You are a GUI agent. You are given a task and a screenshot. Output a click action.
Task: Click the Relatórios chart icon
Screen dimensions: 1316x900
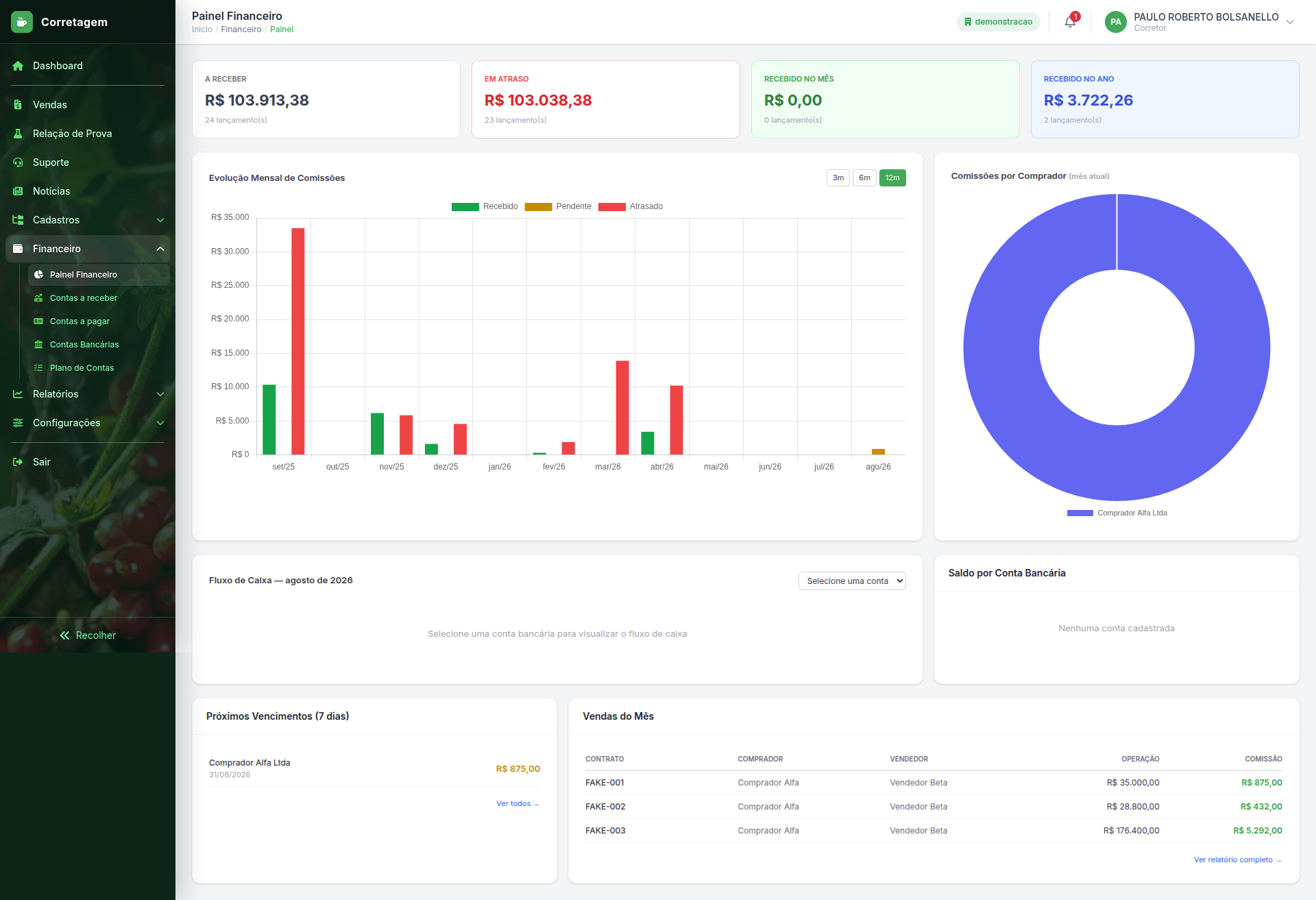click(x=18, y=394)
